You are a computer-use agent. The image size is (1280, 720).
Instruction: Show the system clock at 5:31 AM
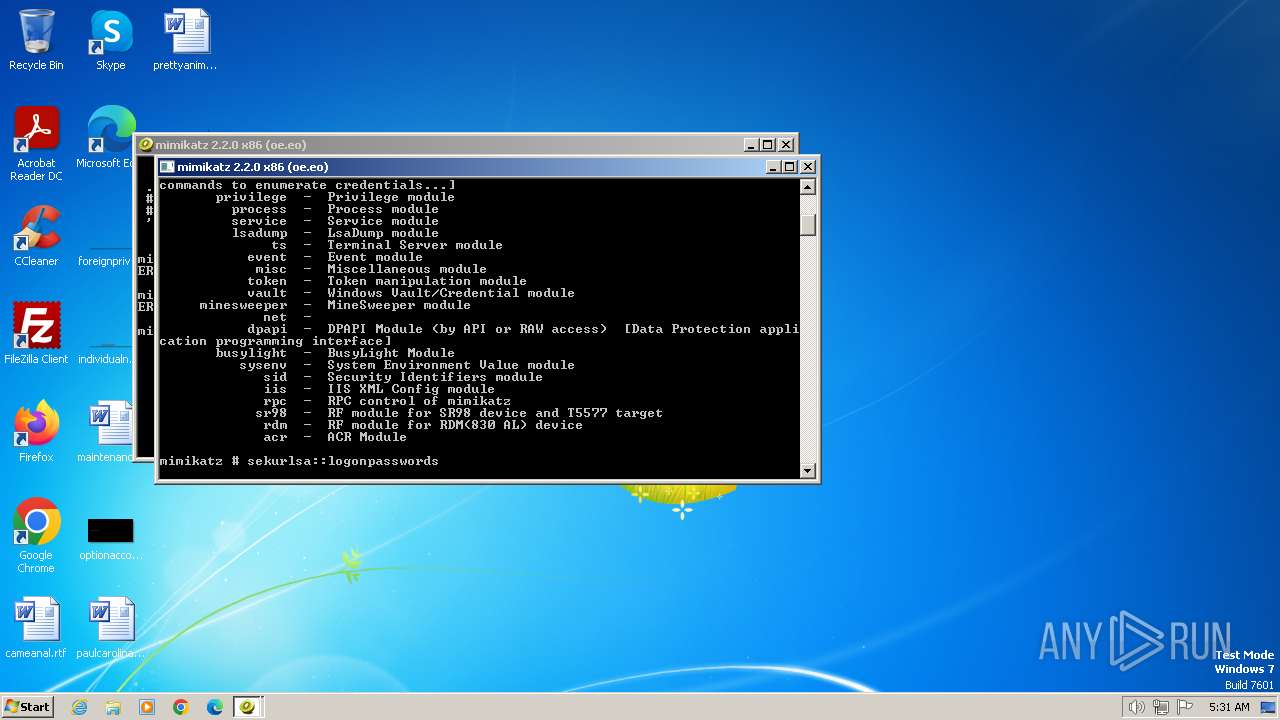coord(1229,707)
